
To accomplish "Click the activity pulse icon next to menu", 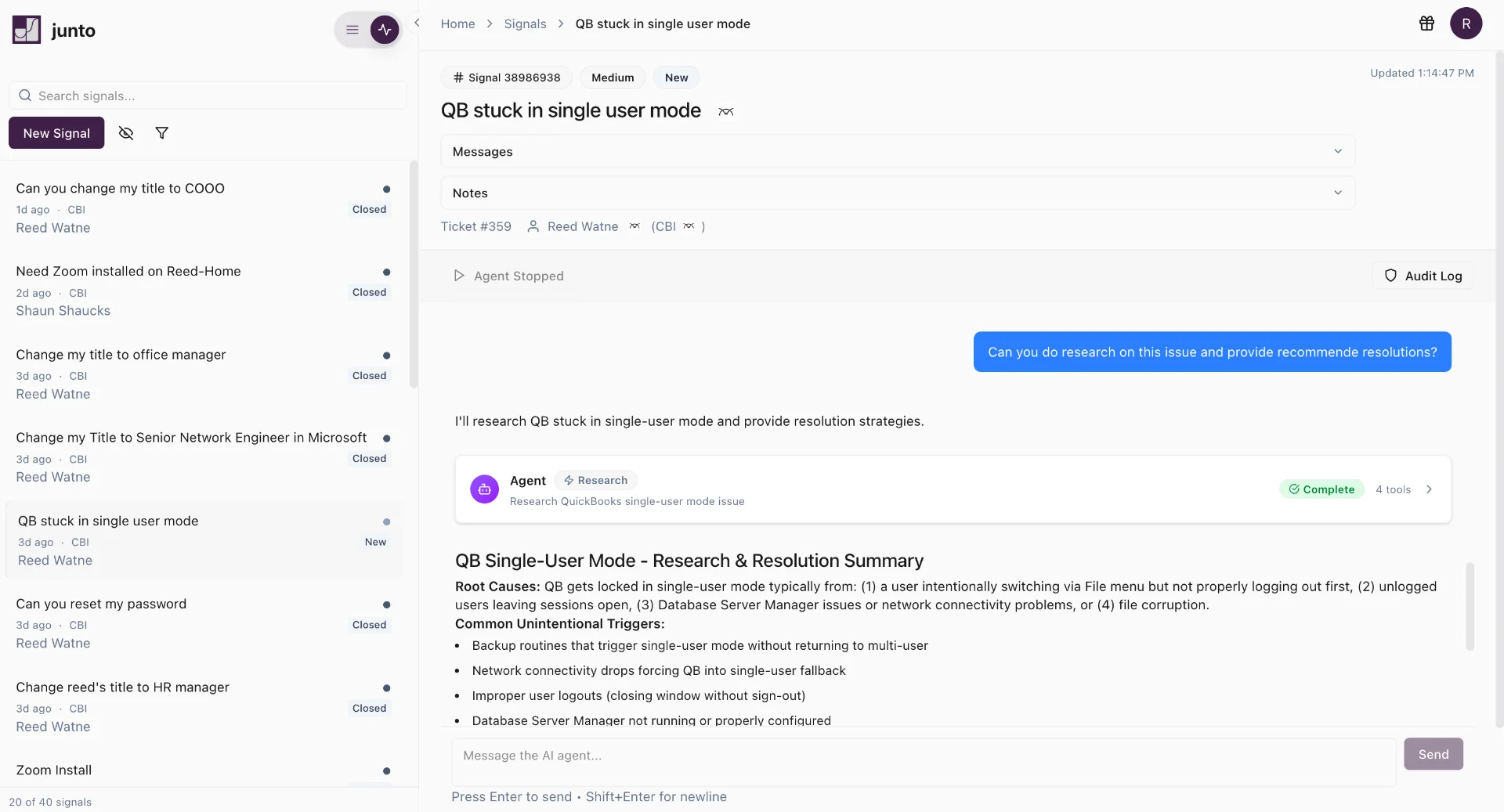I will (385, 29).
